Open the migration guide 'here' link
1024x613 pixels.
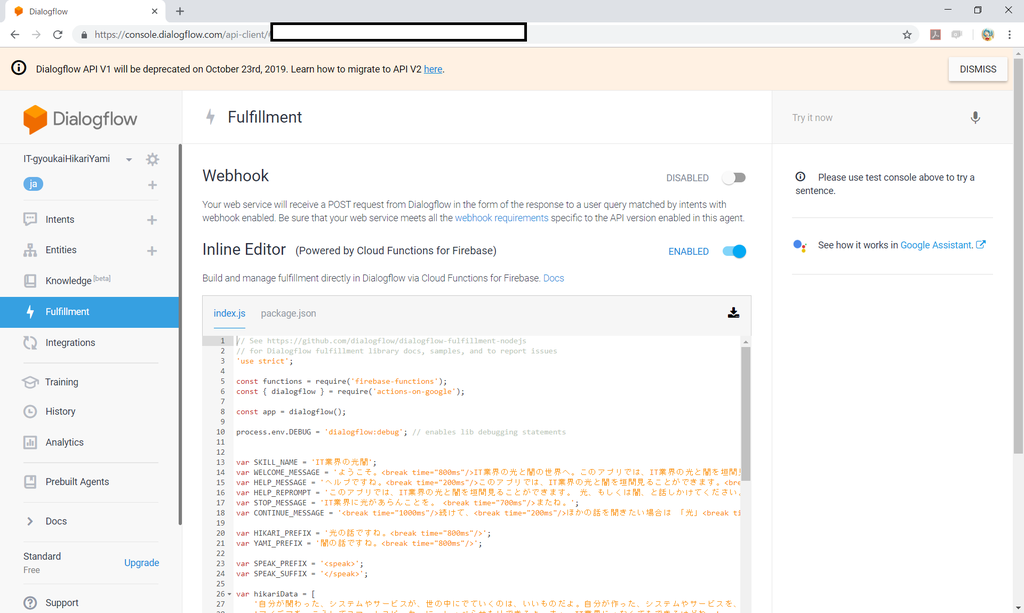(433, 69)
